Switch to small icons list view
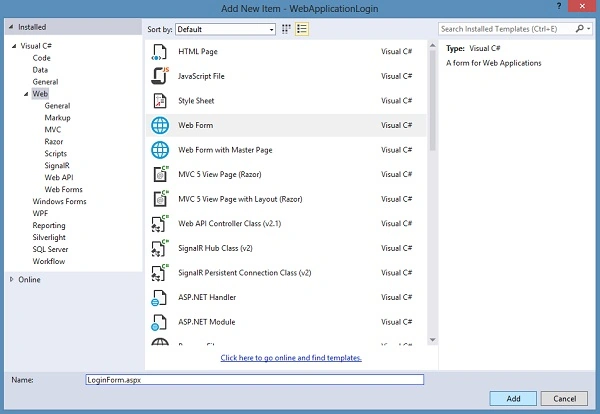This screenshot has height=414, width=600. (x=302, y=29)
